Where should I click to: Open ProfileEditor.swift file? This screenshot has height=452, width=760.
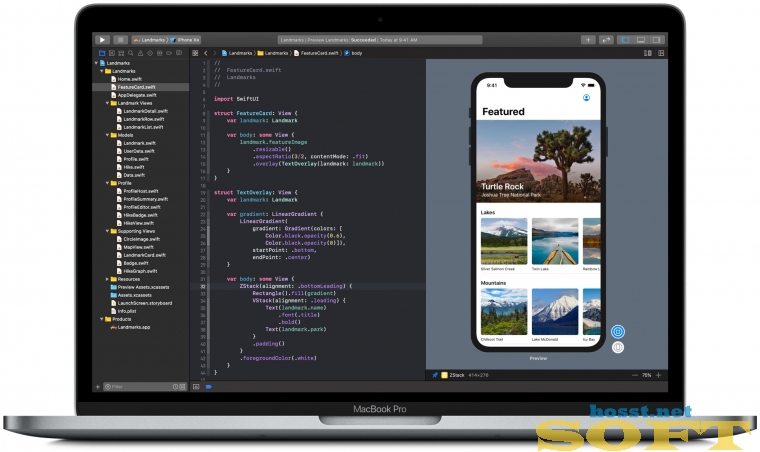point(139,207)
